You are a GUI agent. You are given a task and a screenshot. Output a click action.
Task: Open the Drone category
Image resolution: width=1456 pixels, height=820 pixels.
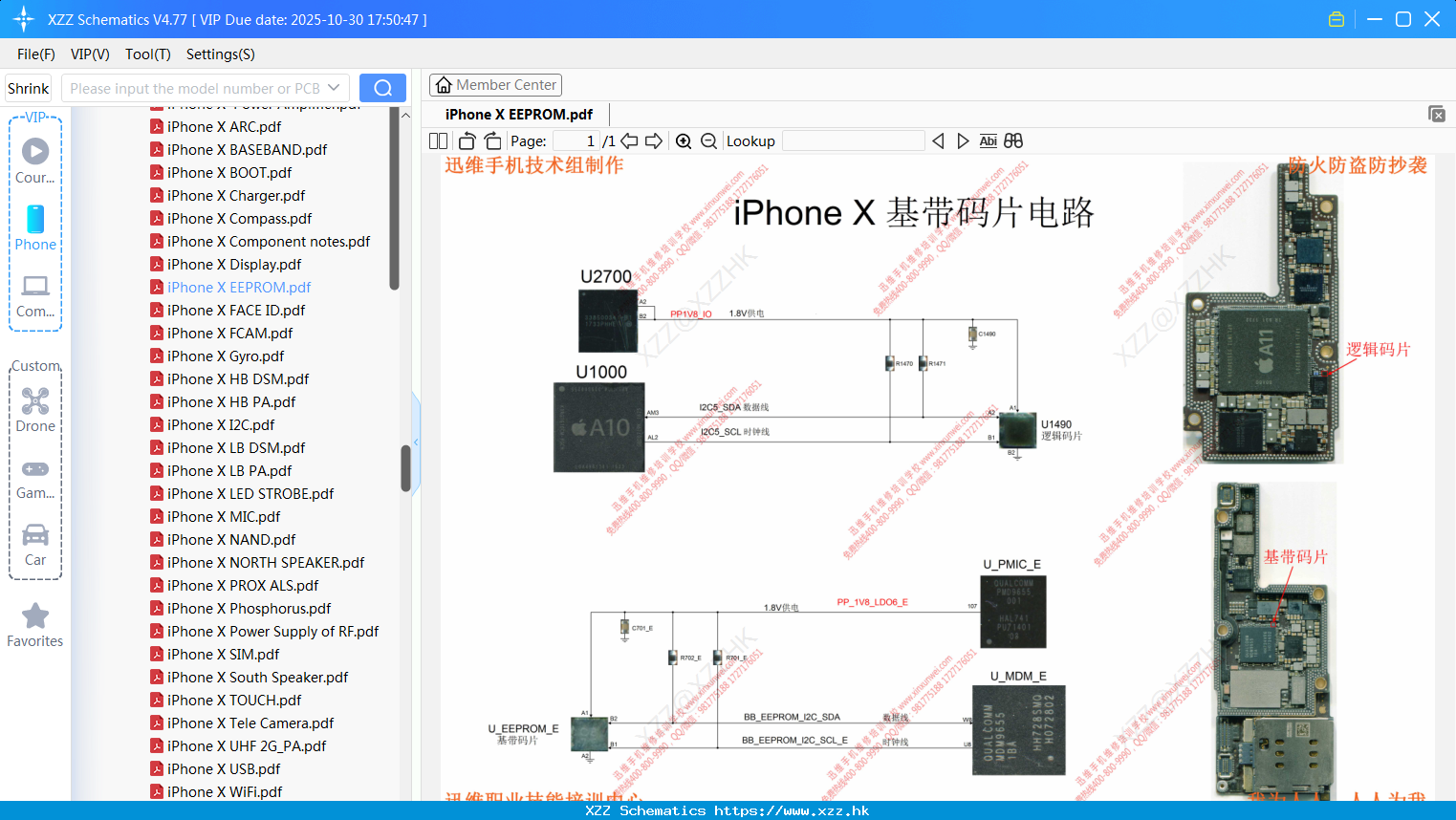(35, 410)
